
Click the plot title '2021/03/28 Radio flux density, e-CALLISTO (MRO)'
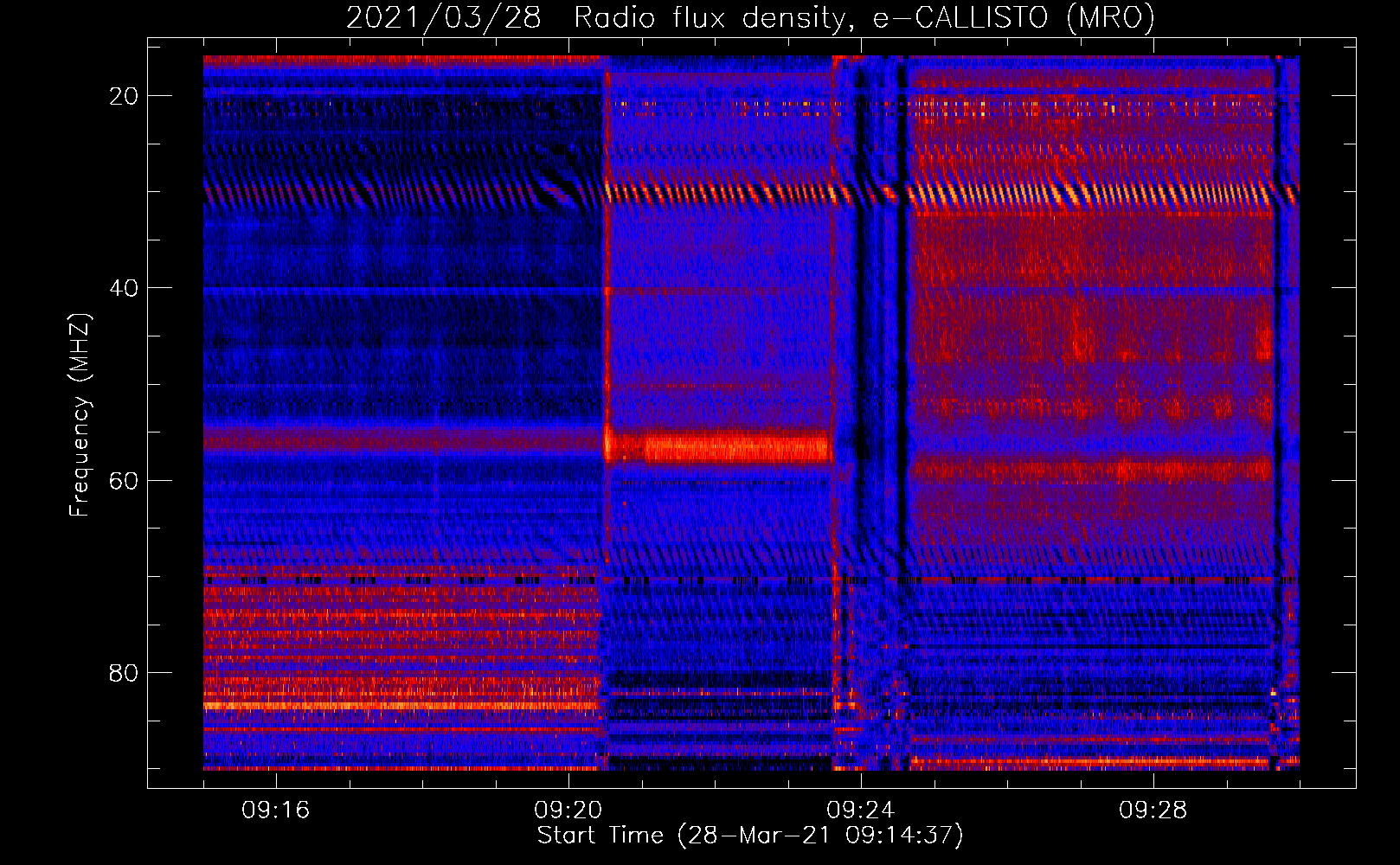(750, 17)
